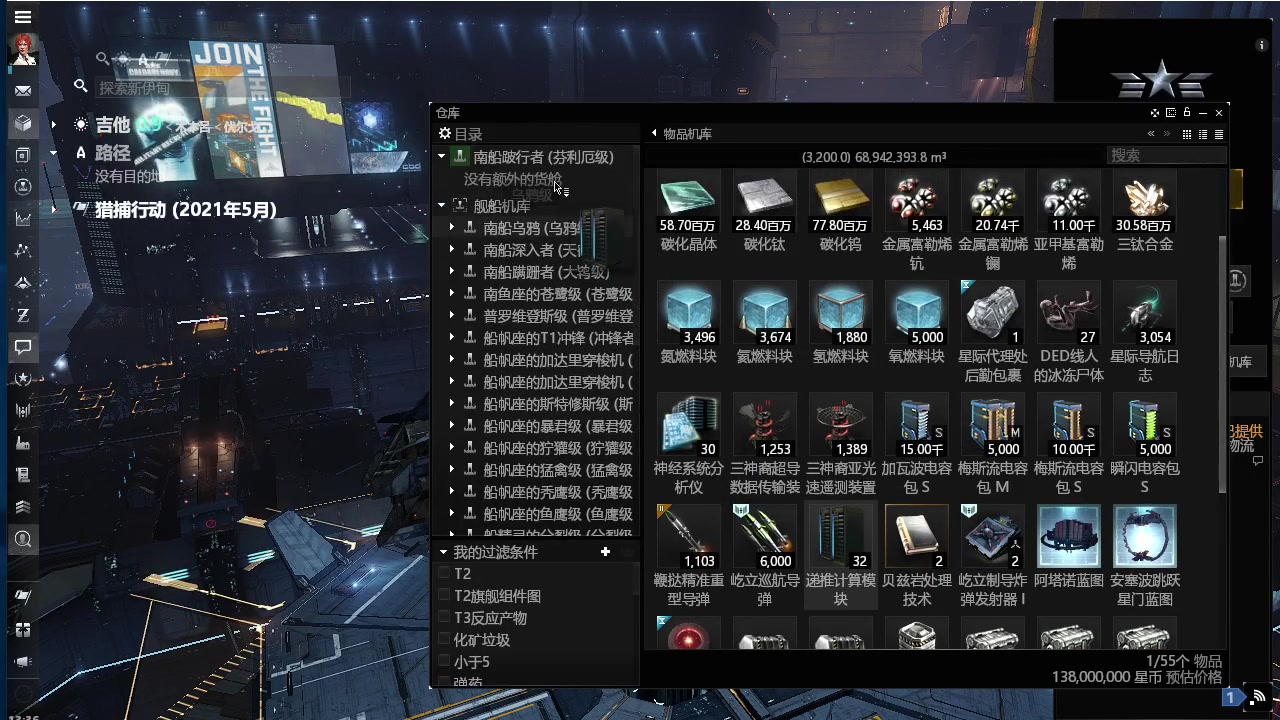Enable the 化矿垃圾 filter checkbox
This screenshot has height=720, width=1280.
[444, 640]
